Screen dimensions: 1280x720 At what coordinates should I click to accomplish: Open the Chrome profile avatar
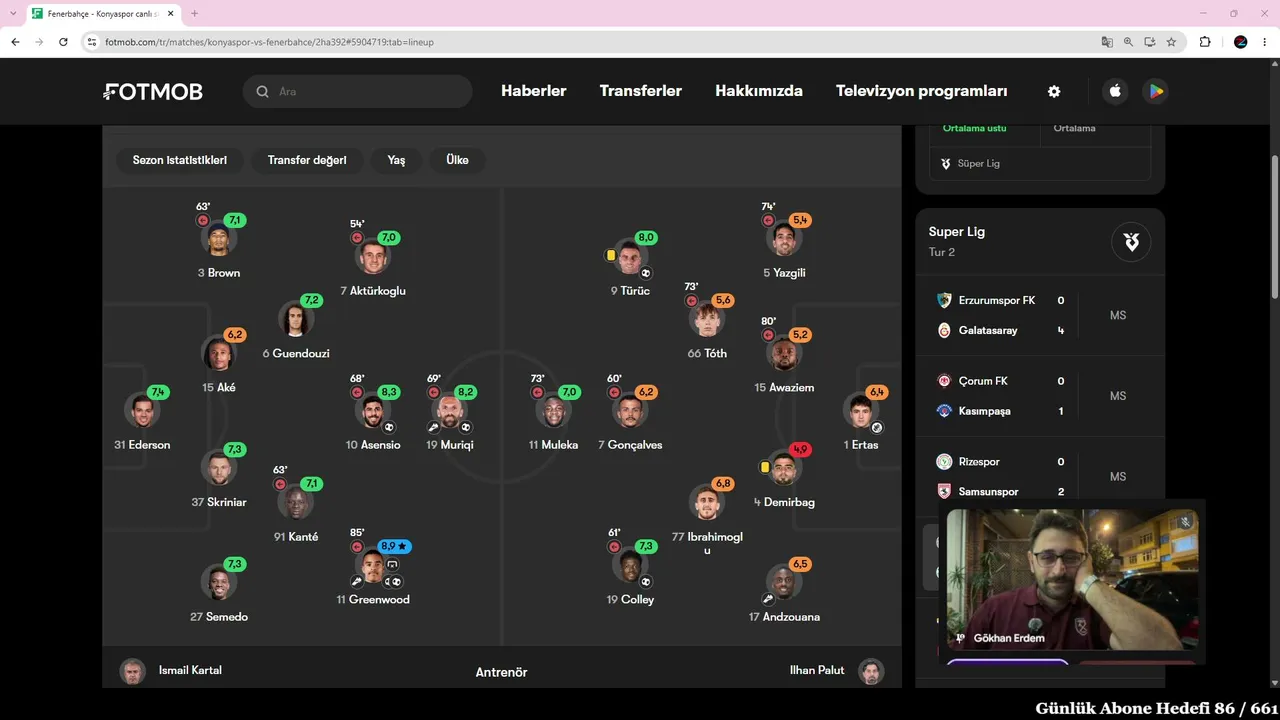tap(1241, 42)
